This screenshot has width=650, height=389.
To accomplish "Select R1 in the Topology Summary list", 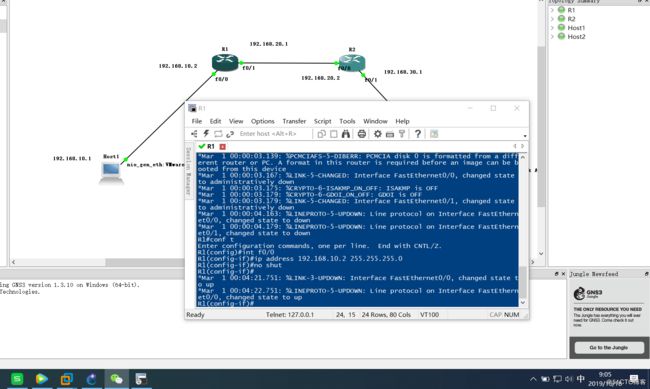I will click(571, 10).
